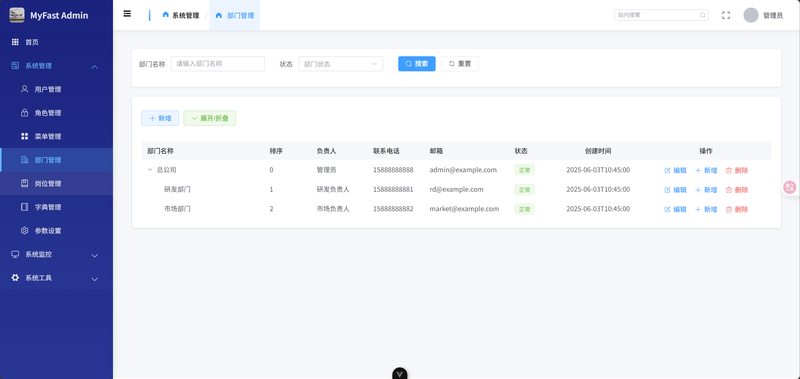The height and width of the screenshot is (379, 800).
Task: Open 岗位管理 menu item
Action: tap(56, 184)
